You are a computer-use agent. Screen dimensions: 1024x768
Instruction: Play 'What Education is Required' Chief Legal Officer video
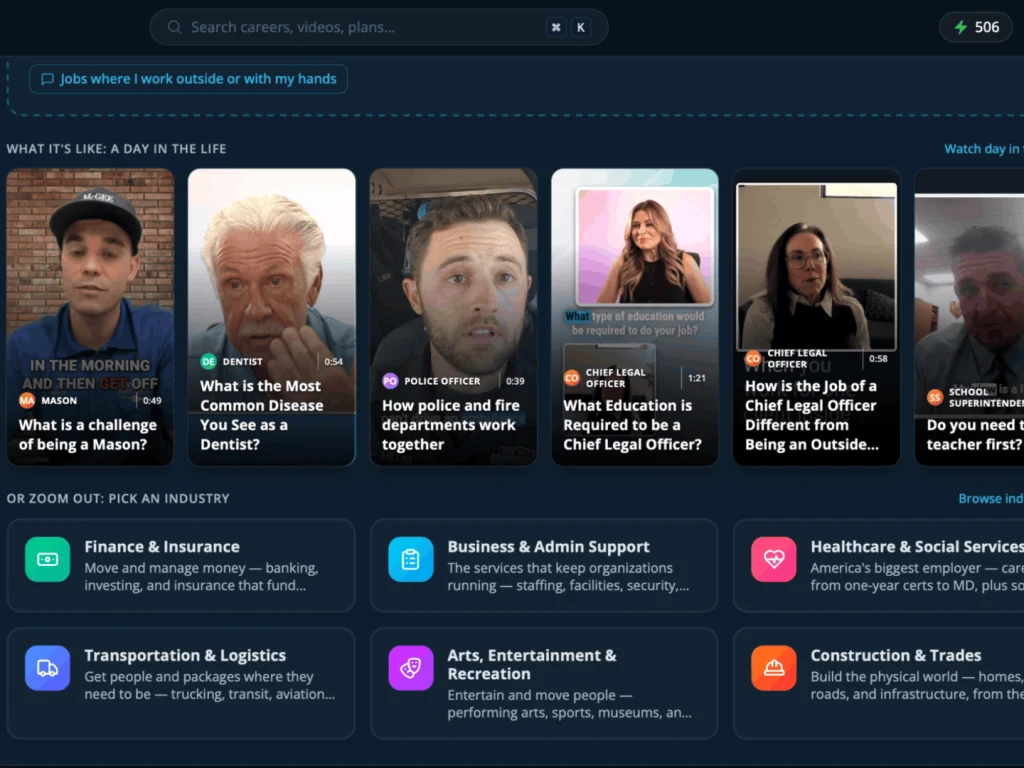click(635, 317)
